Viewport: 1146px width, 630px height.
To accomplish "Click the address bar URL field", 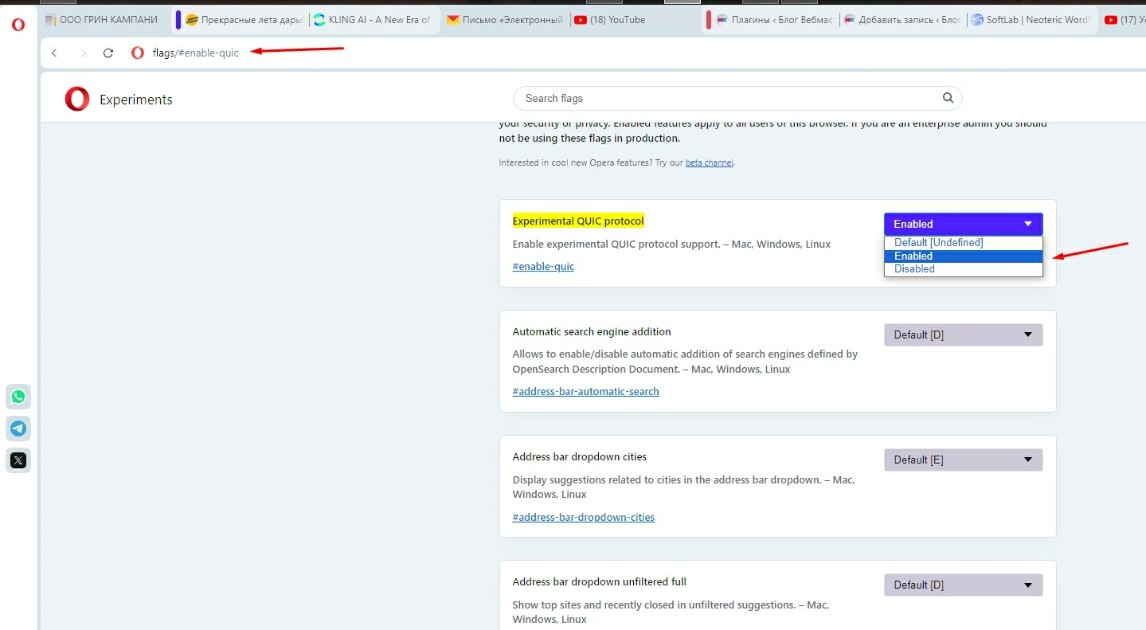I will [195, 53].
